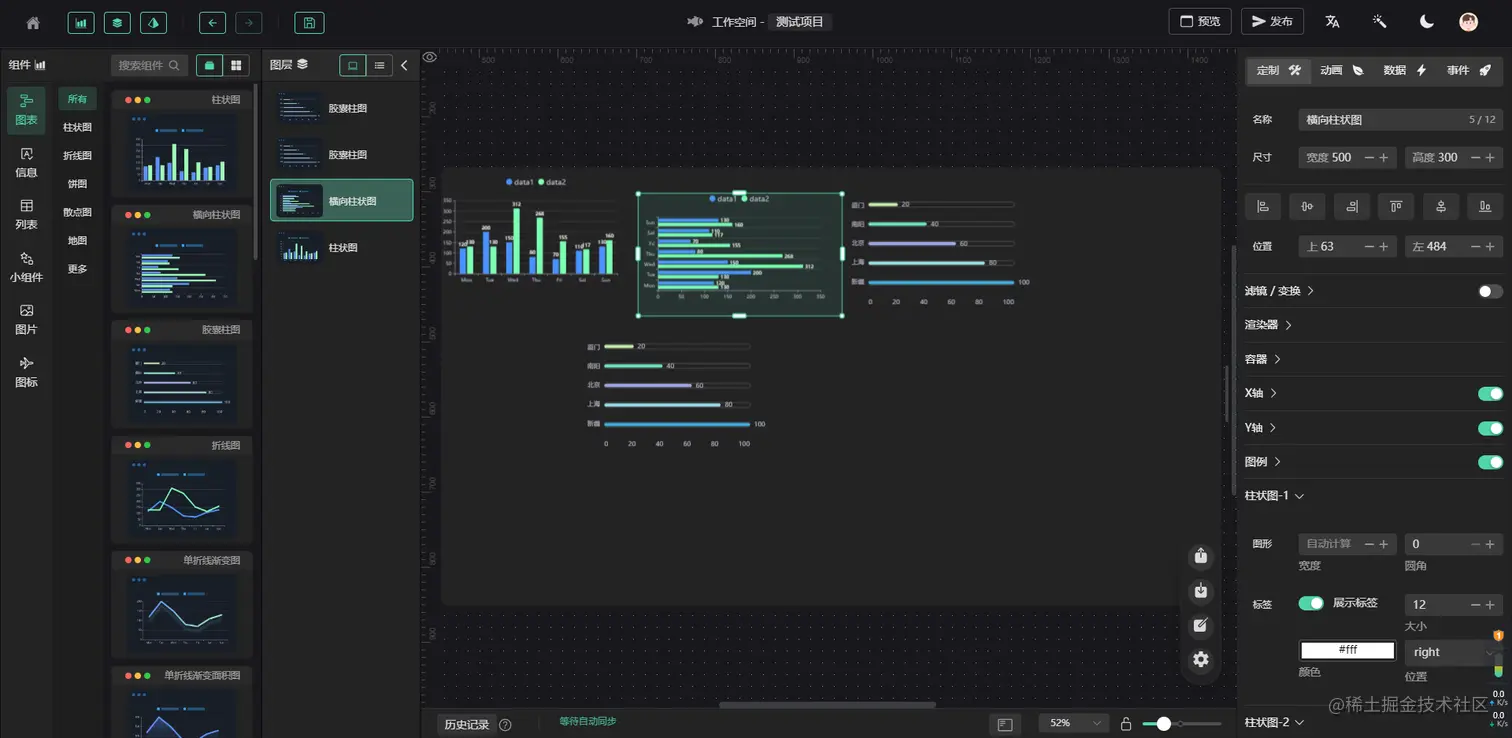Switch to the 动画 tab

(1341, 70)
